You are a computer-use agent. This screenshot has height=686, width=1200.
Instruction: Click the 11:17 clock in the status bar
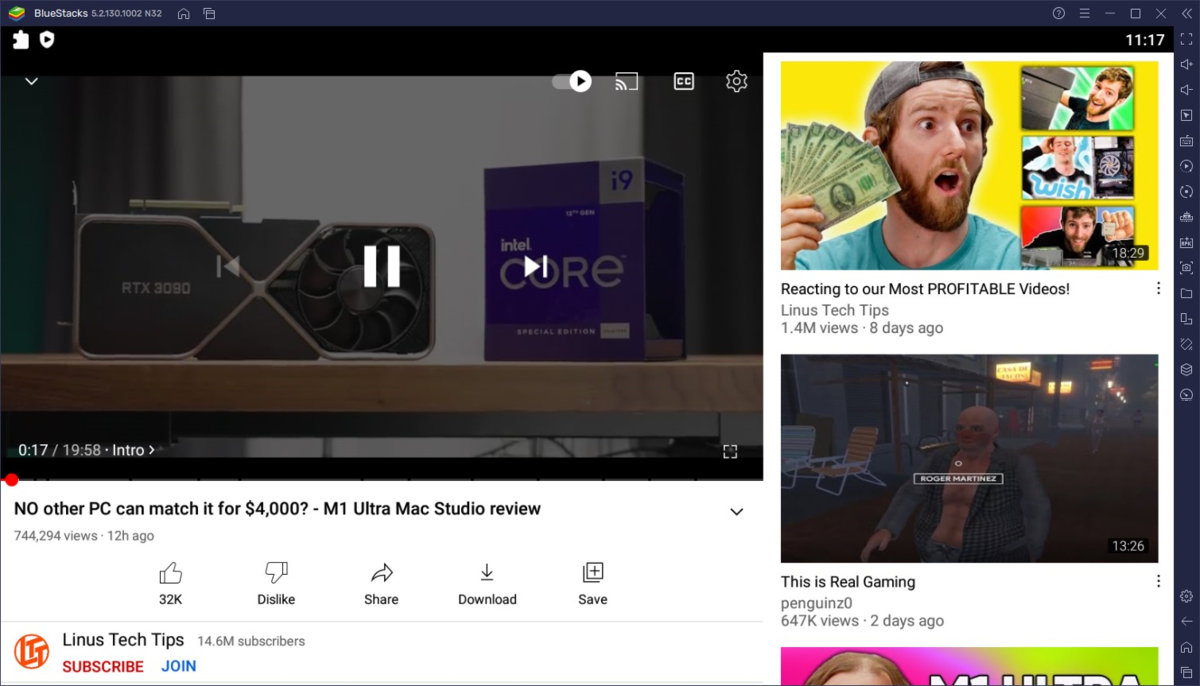(1145, 40)
